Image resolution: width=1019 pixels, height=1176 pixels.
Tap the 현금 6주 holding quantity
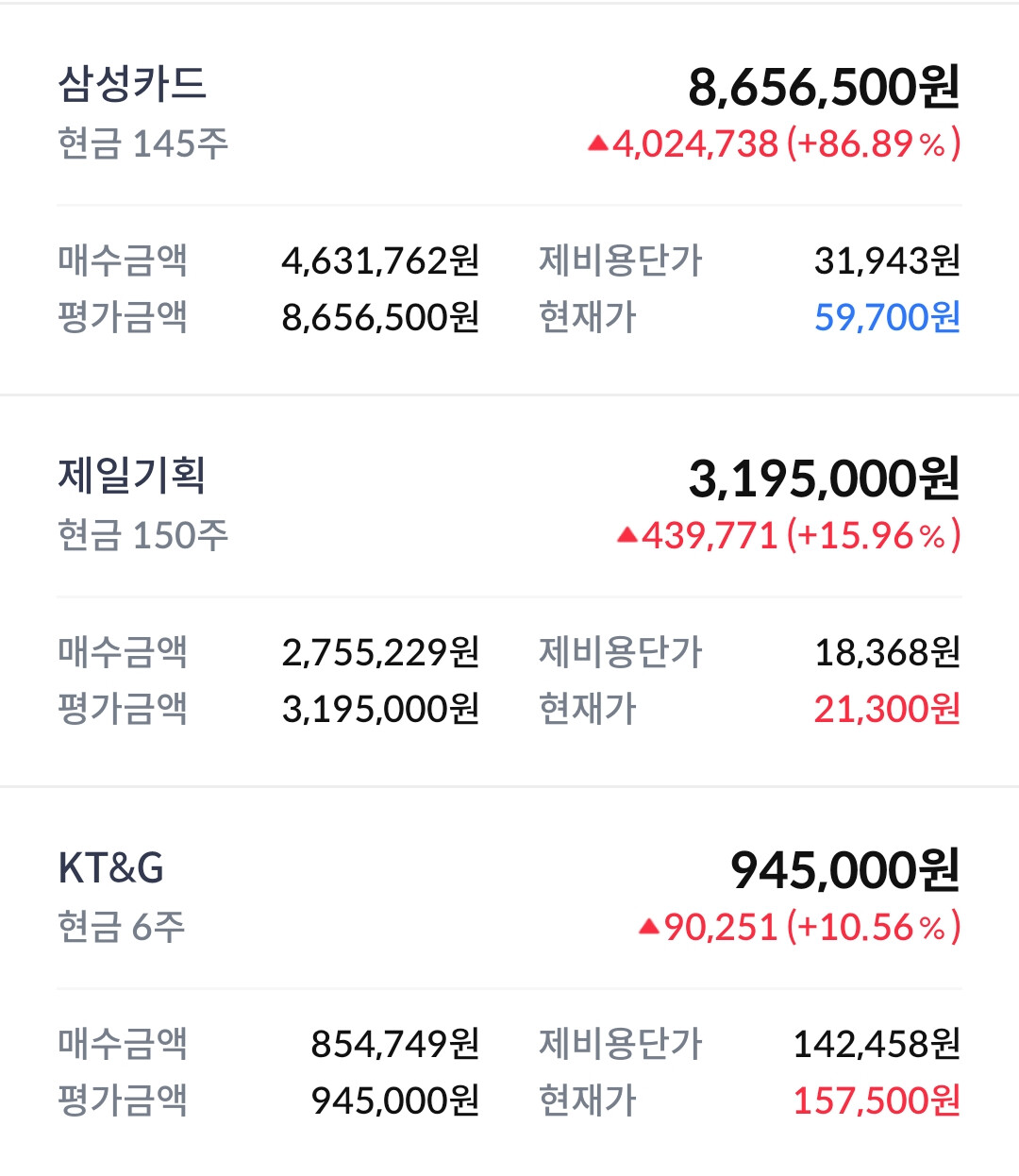122,927
